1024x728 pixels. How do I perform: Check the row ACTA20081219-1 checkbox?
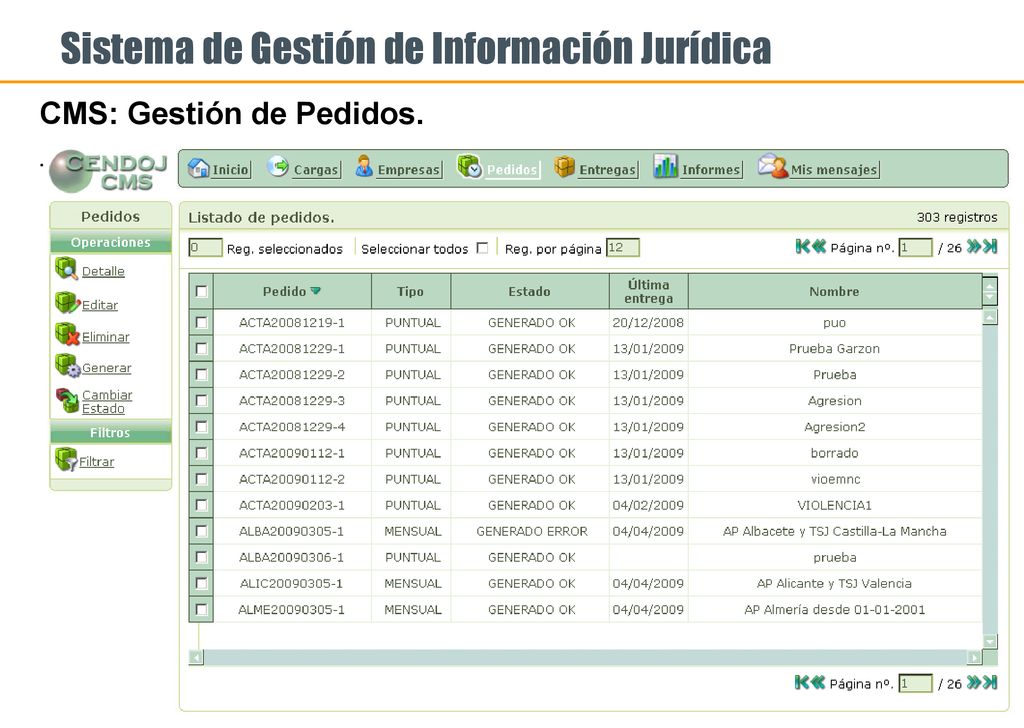pyautogui.click(x=201, y=323)
